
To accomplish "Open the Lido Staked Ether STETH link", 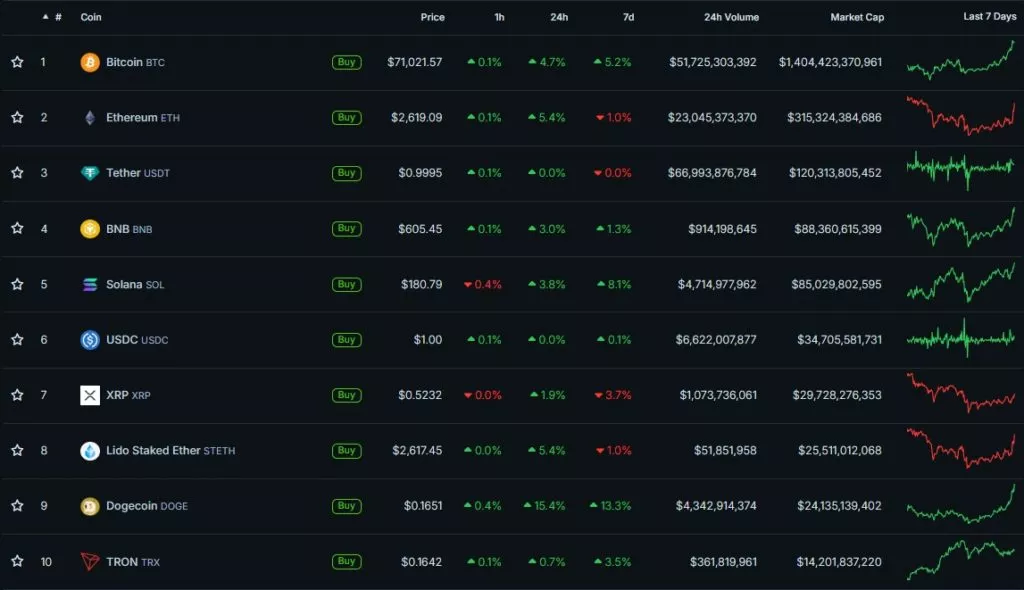I will tap(170, 451).
